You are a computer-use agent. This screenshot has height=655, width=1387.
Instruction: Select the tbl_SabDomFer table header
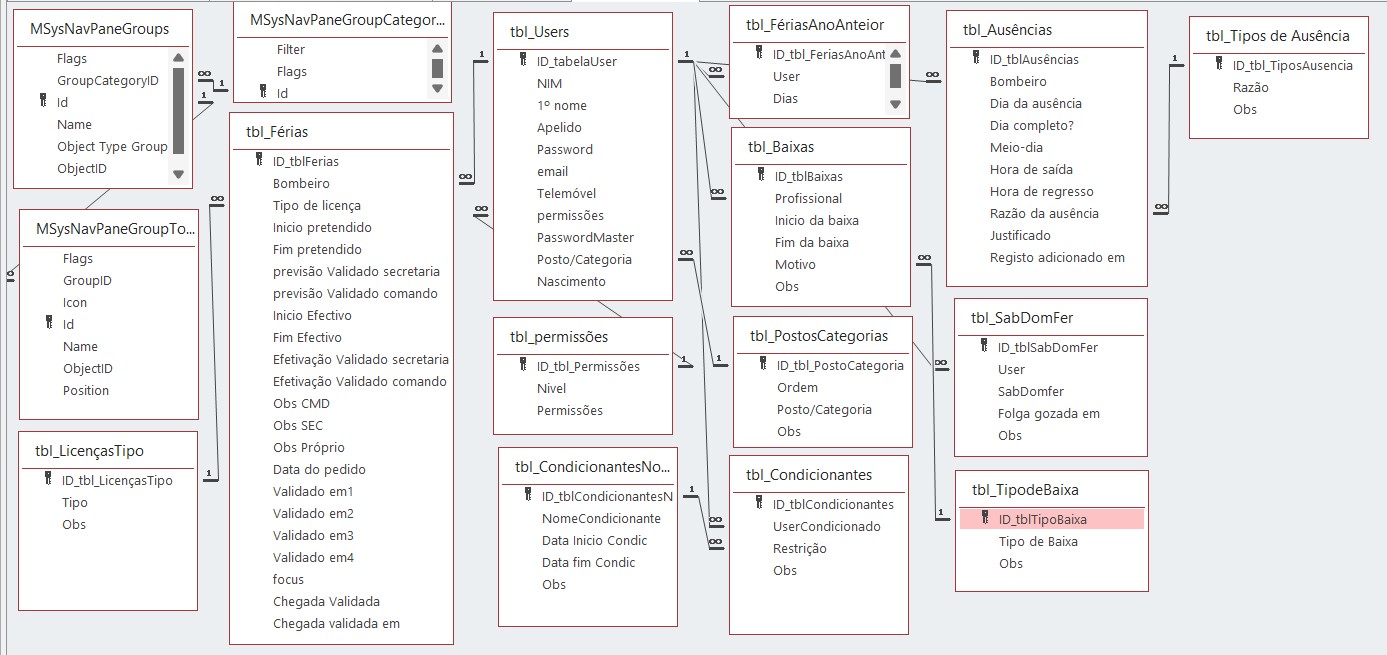pyautogui.click(x=1022, y=318)
